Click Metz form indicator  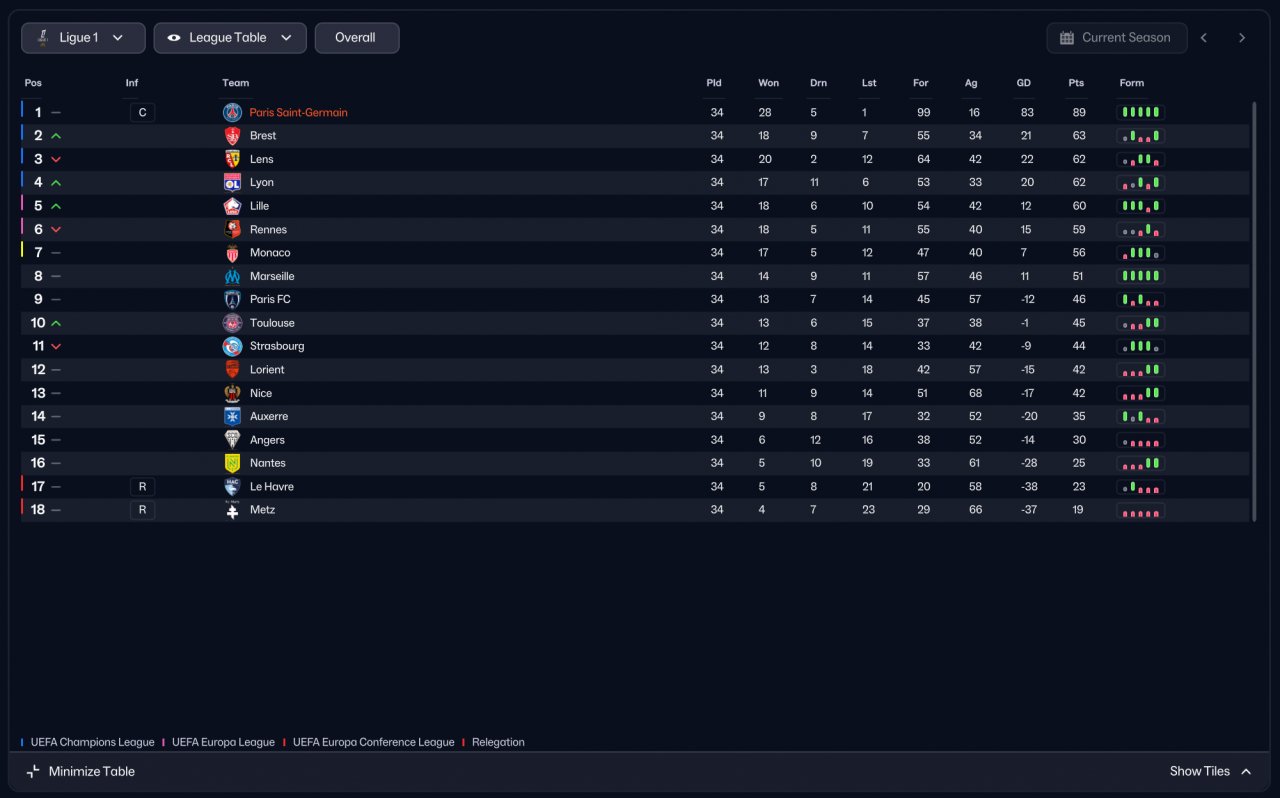pyautogui.click(x=1141, y=510)
